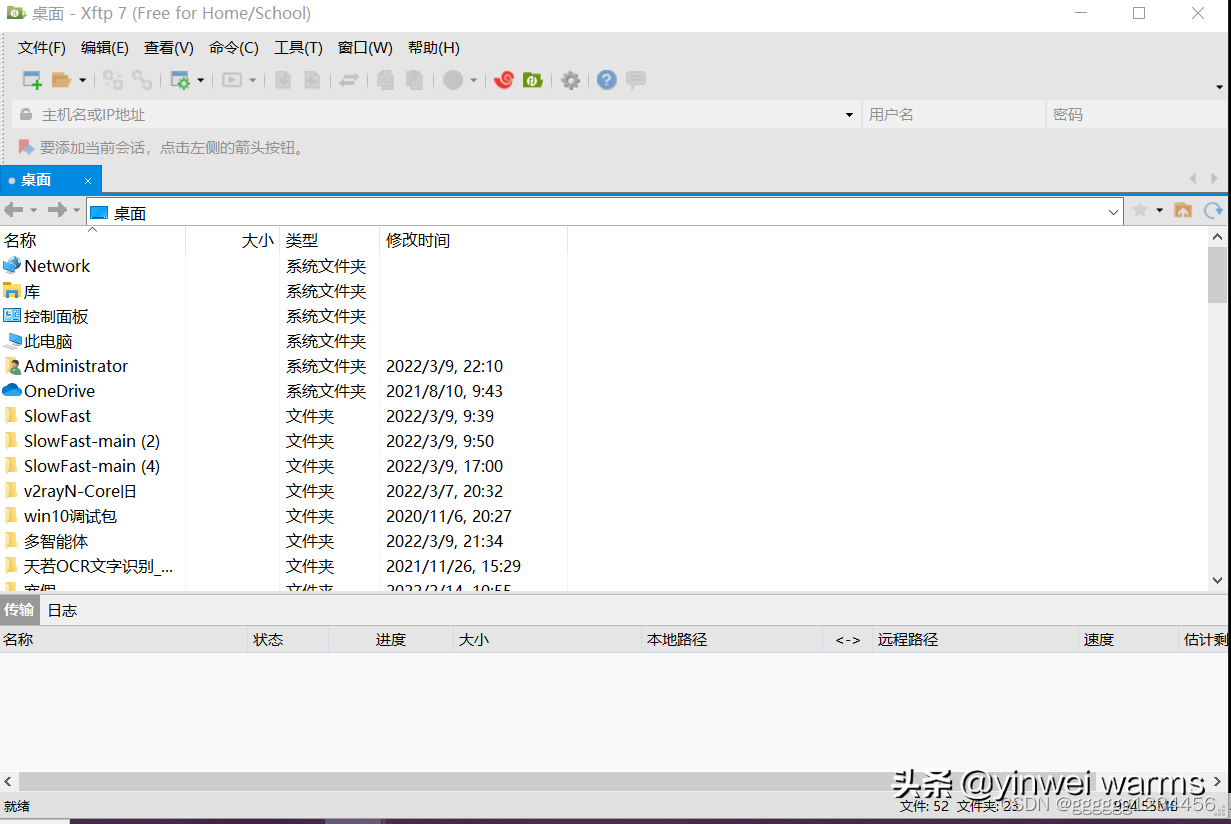This screenshot has height=824, width=1231.
Task: Click the New Session toolbar icon
Action: click(32, 80)
